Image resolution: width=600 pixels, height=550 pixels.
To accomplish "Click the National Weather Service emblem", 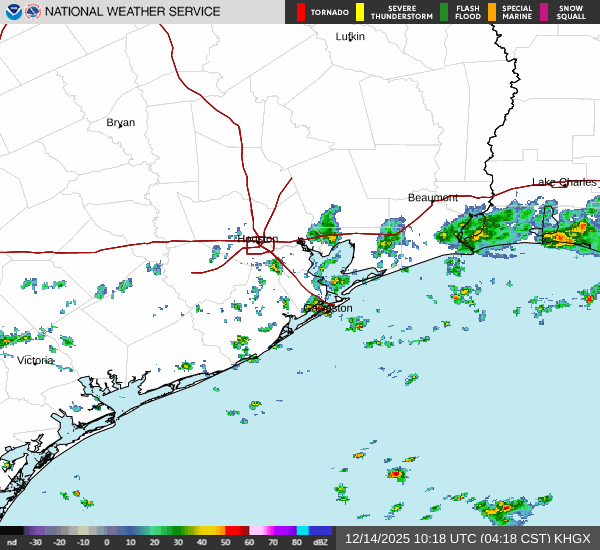I will coord(34,12).
